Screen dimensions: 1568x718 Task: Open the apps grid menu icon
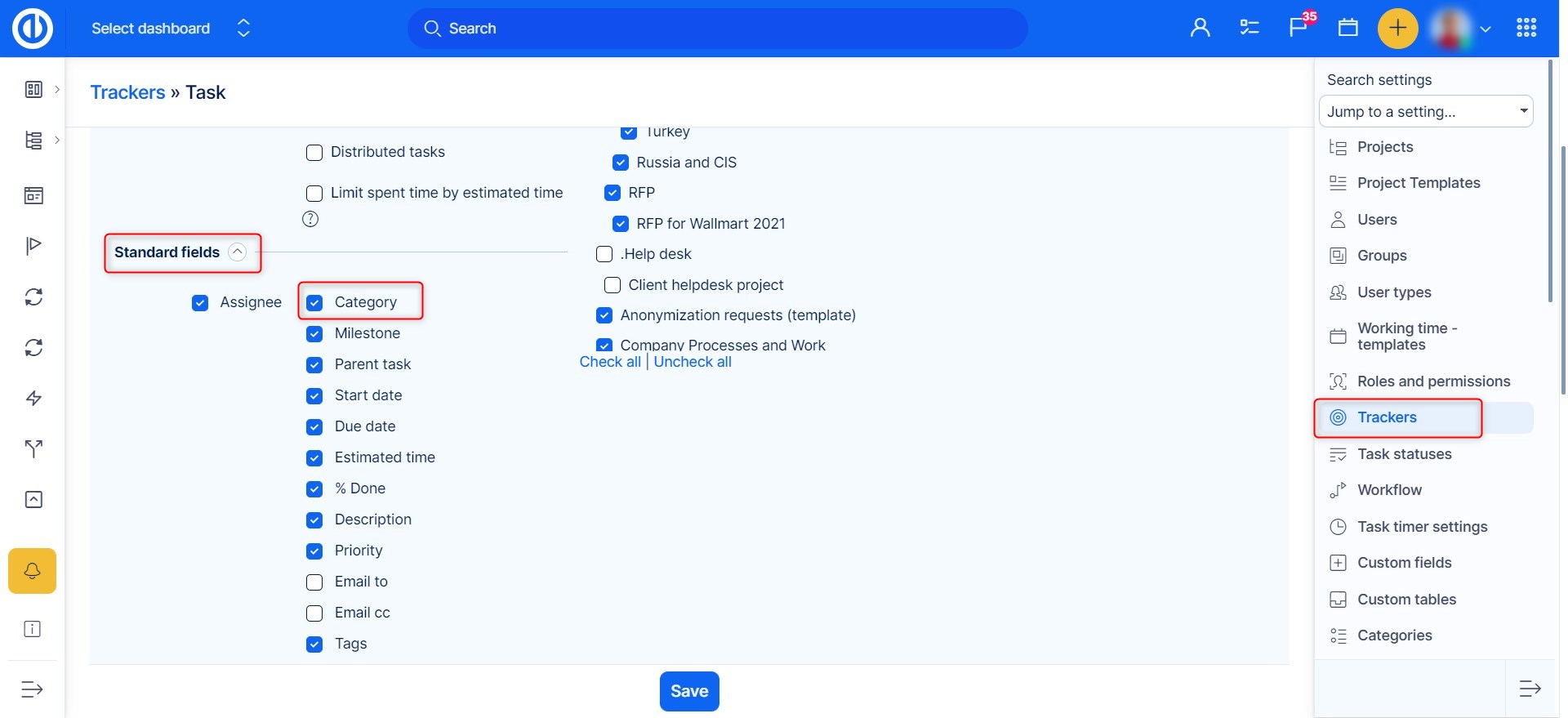1526,29
